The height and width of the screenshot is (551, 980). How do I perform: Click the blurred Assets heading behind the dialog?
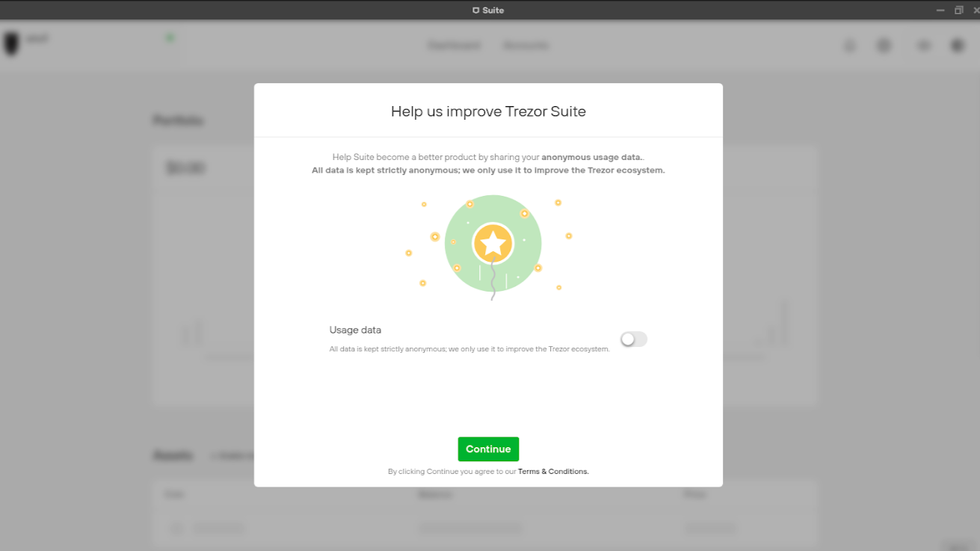tap(173, 456)
